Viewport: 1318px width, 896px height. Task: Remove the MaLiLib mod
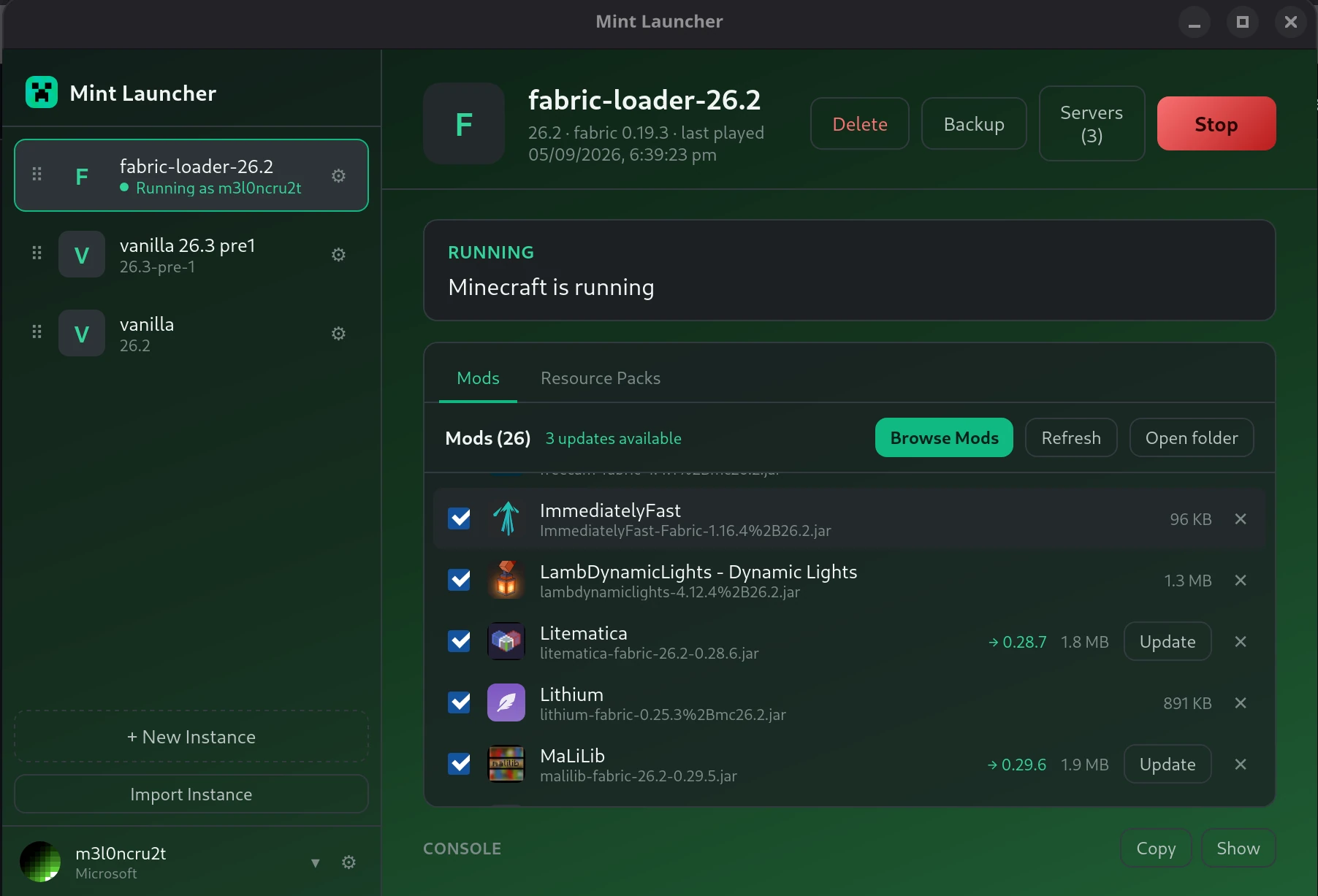(x=1241, y=765)
